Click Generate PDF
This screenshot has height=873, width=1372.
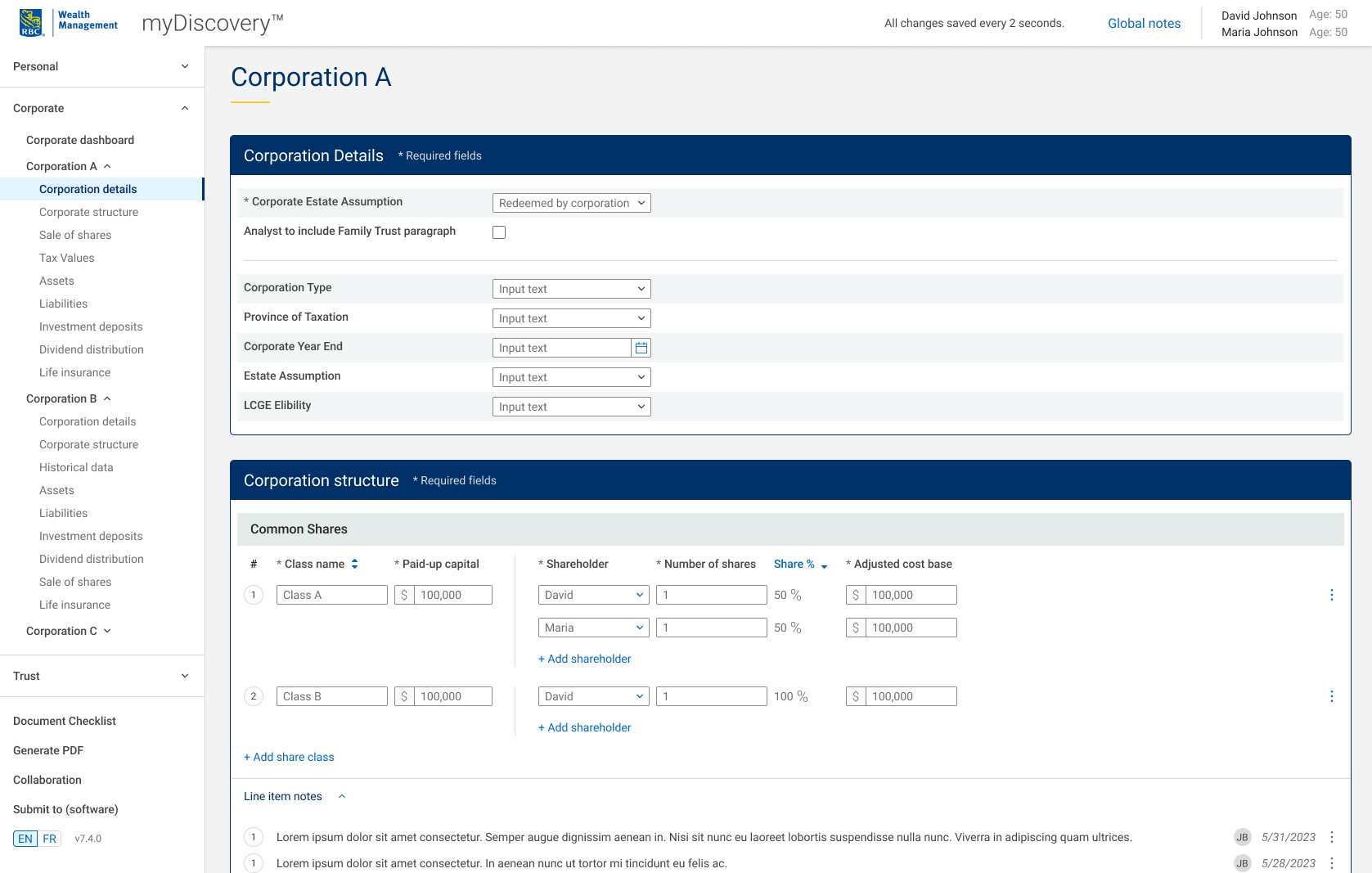pyautogui.click(x=48, y=750)
